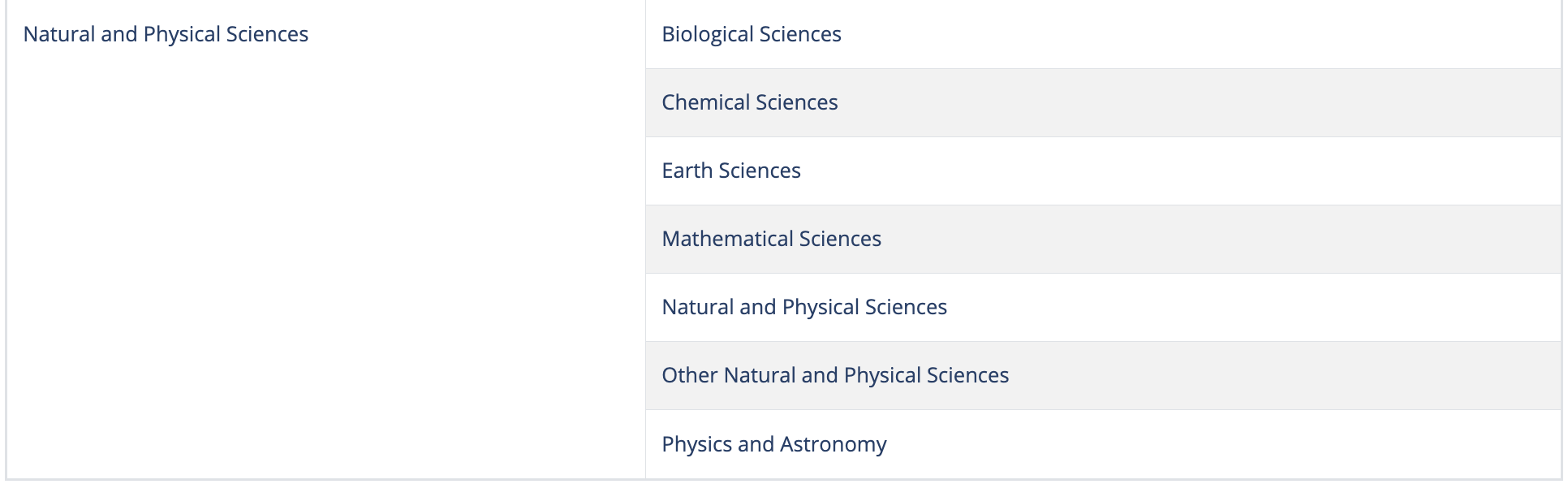Click empty area of Earth Sciences row
The image size is (1568, 484).
point(1217,171)
